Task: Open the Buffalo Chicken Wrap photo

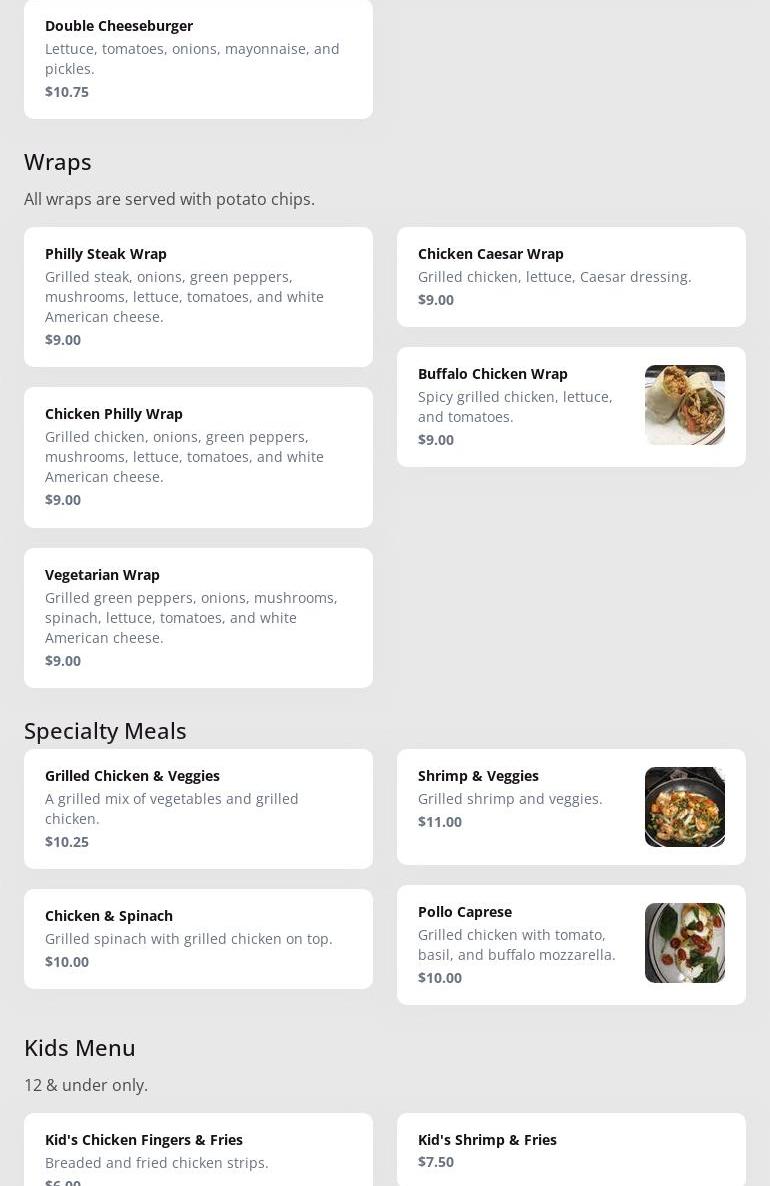Action: tap(684, 405)
